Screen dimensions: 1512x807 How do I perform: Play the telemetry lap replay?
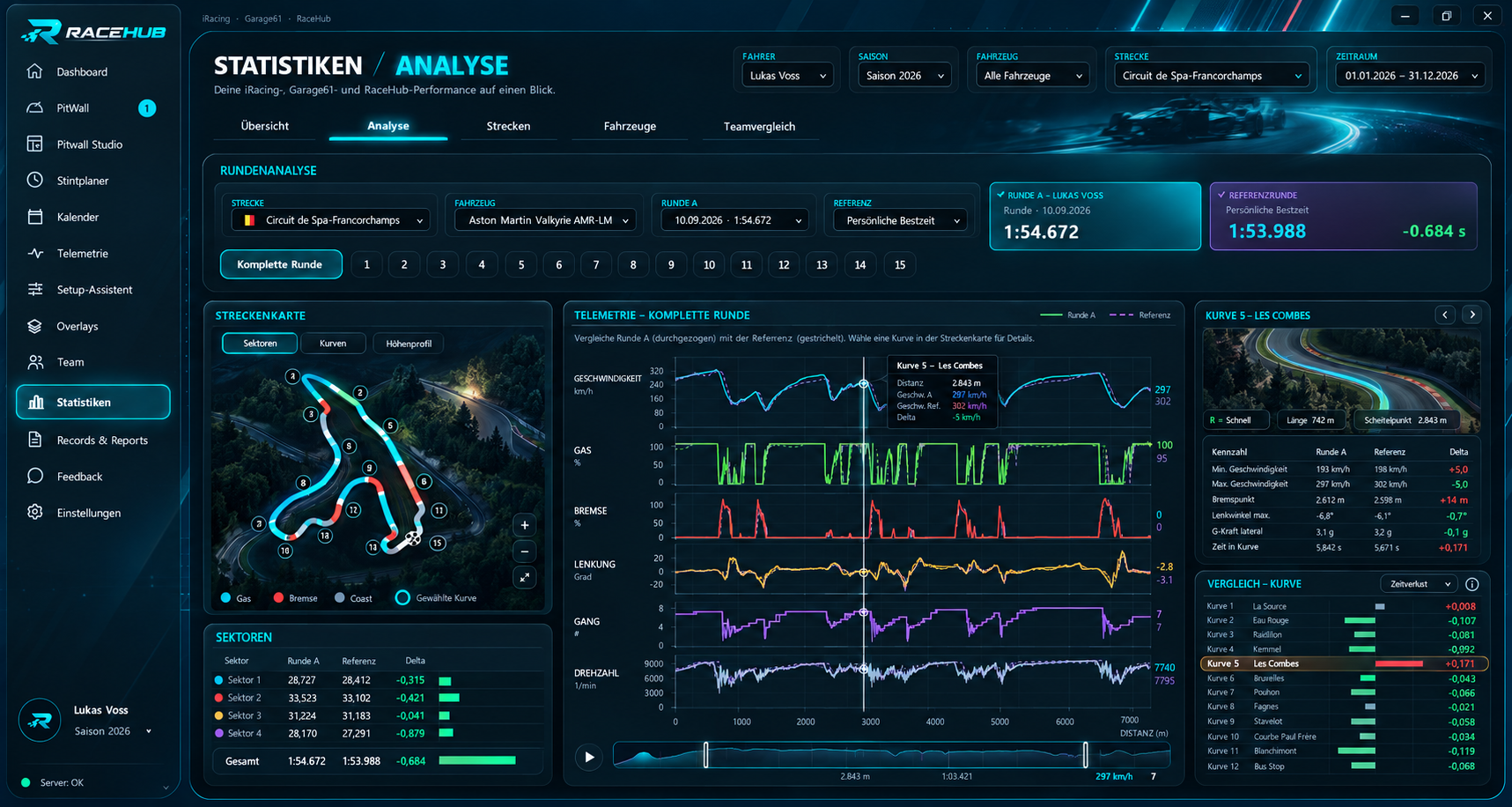click(589, 757)
